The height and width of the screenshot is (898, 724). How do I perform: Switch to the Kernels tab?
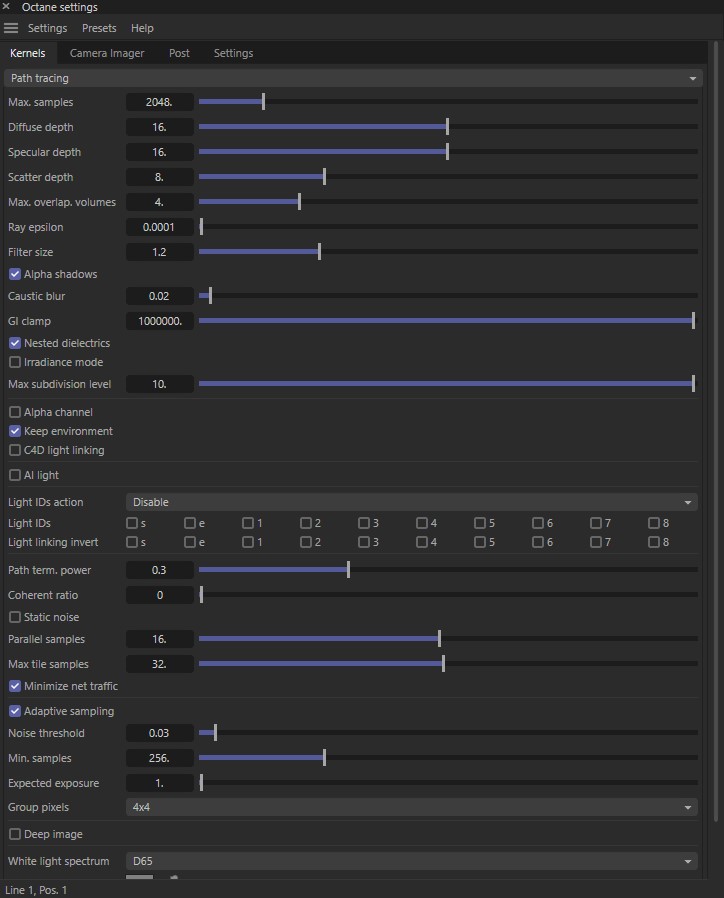(27, 53)
